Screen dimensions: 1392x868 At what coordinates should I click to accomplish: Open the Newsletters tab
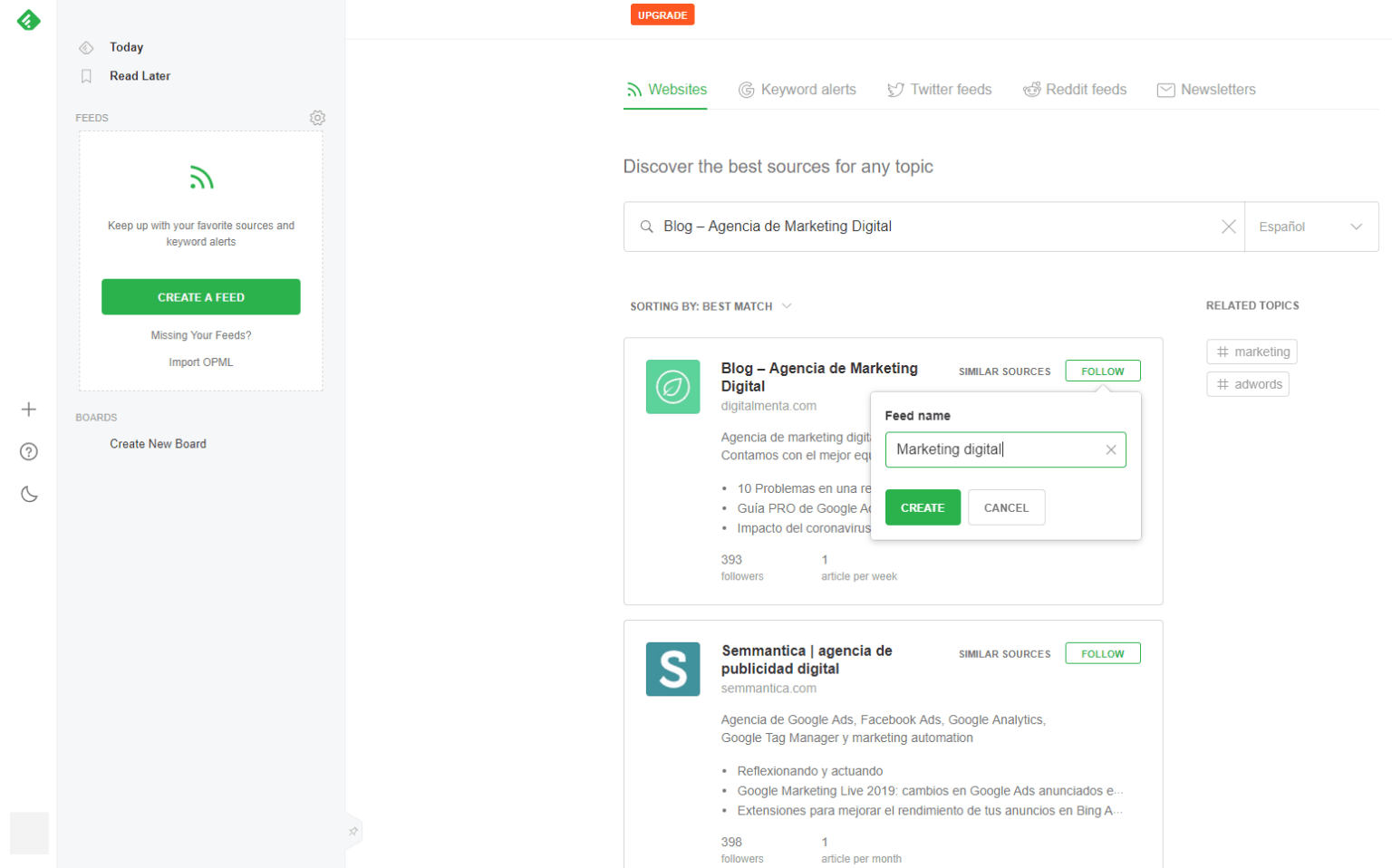click(1206, 89)
